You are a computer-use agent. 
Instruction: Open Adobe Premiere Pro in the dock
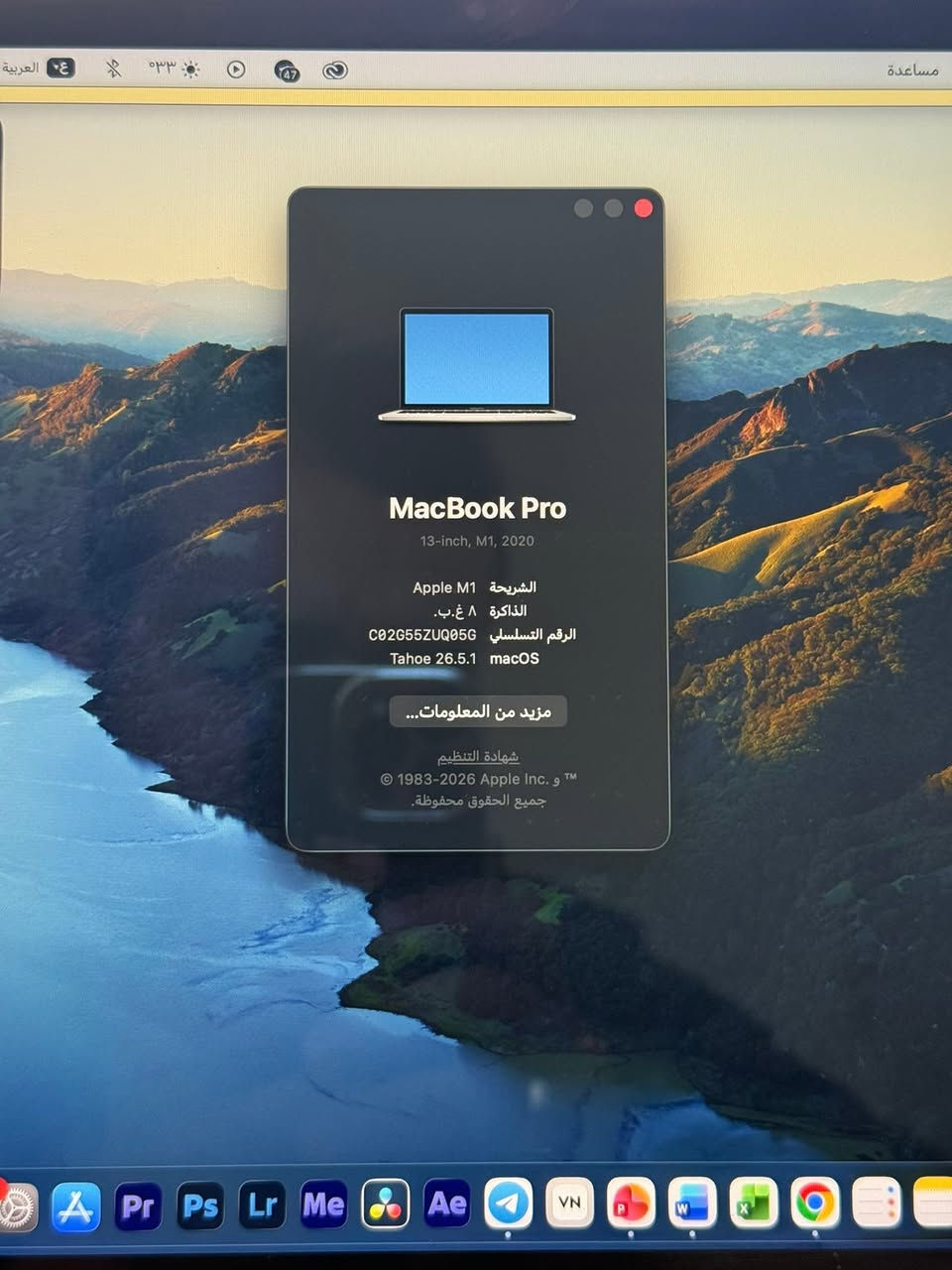138,1206
